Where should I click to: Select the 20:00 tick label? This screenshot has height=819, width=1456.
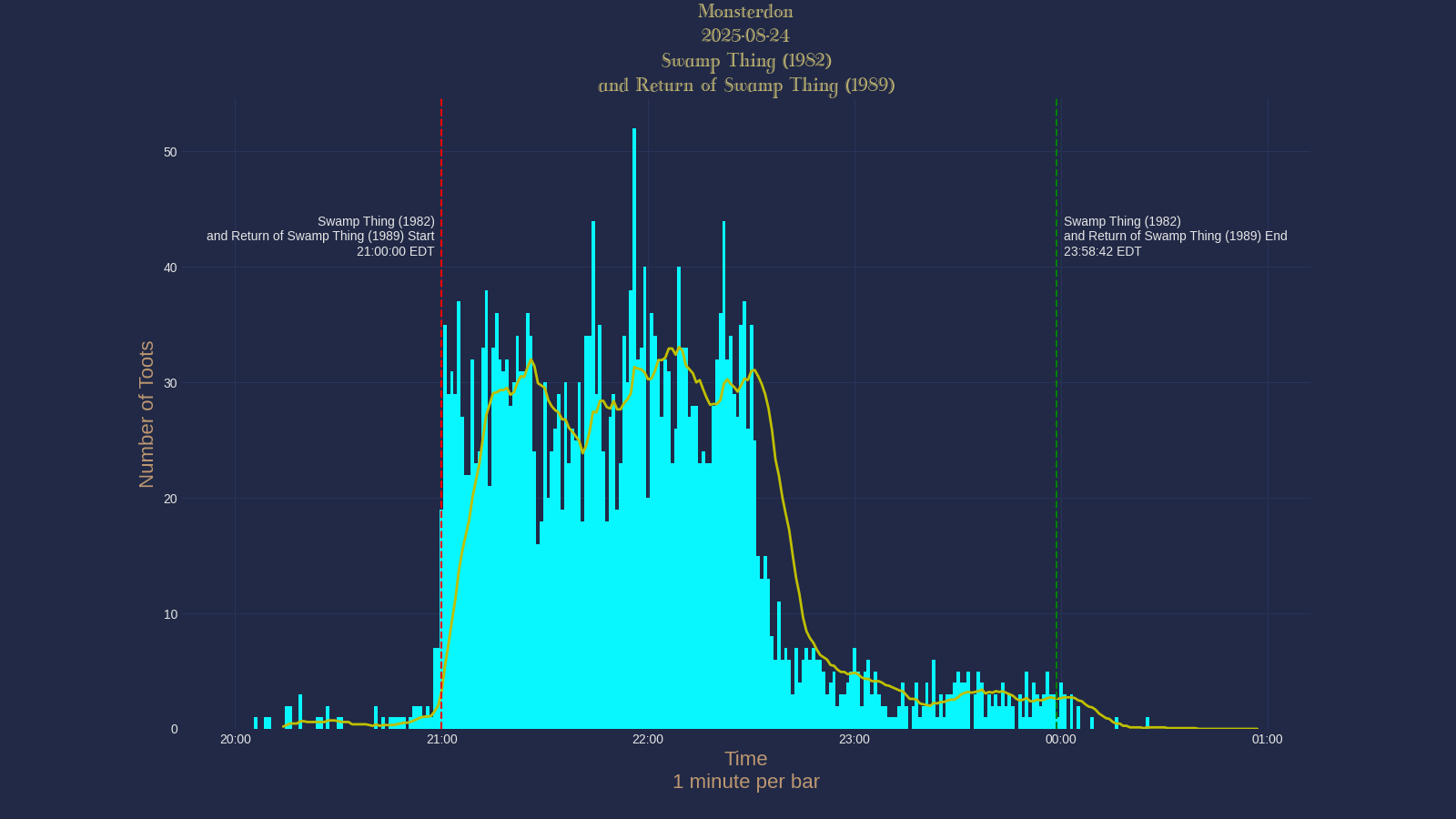pos(237,740)
